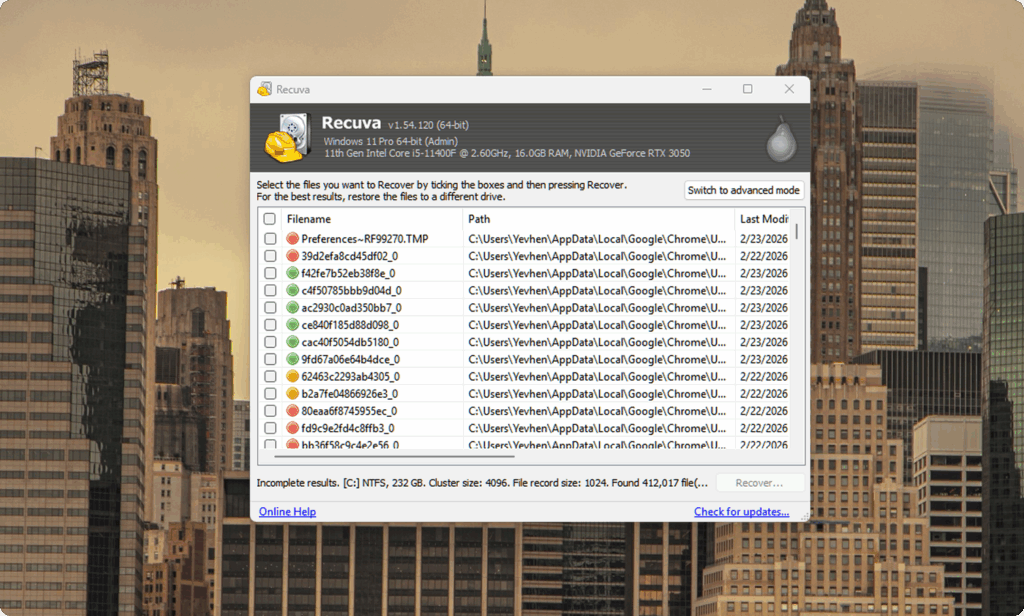Switch to advanced mode
This screenshot has width=1024, height=616.
(x=743, y=190)
